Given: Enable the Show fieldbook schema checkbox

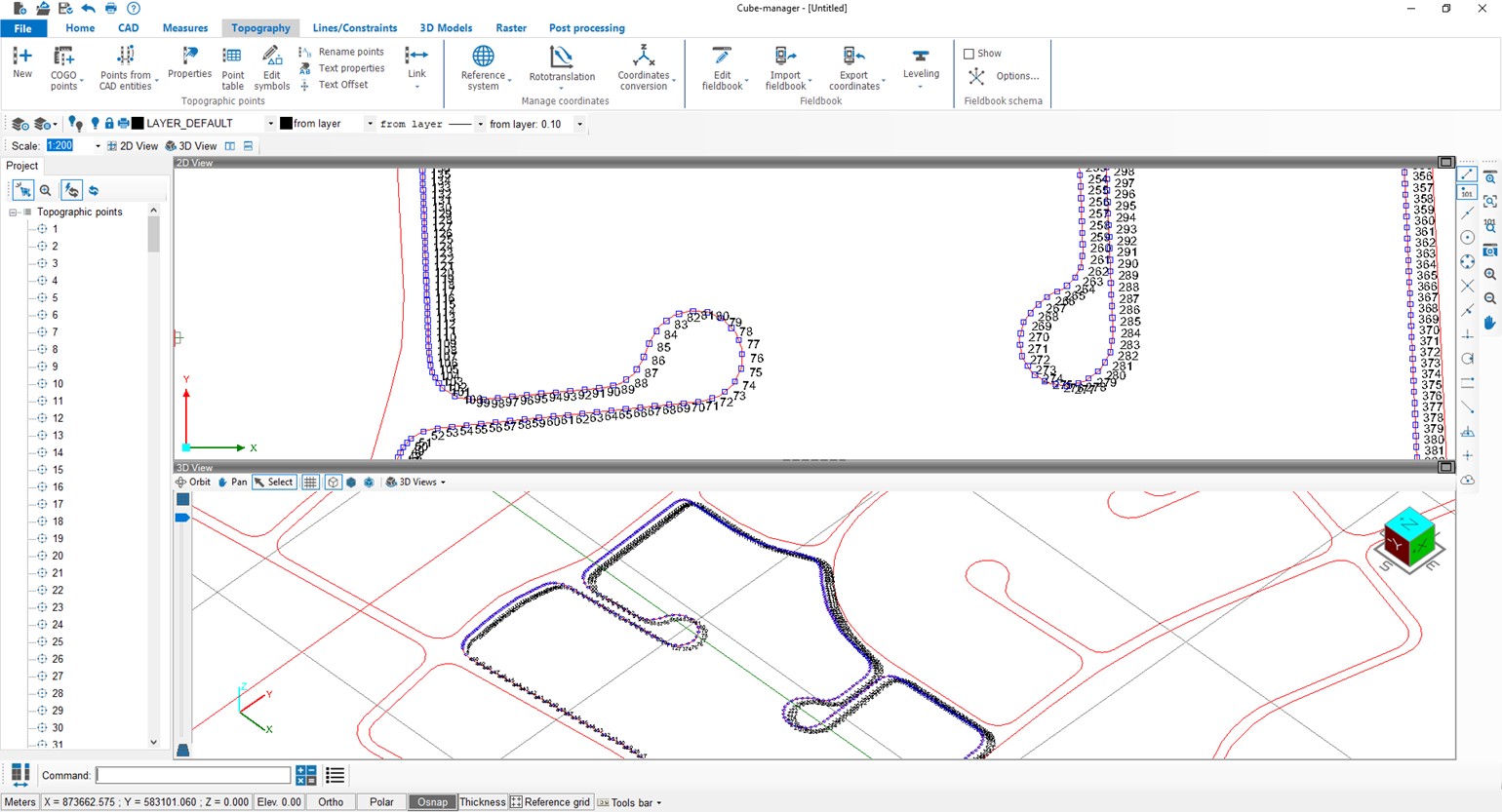Looking at the screenshot, I should 969,54.
